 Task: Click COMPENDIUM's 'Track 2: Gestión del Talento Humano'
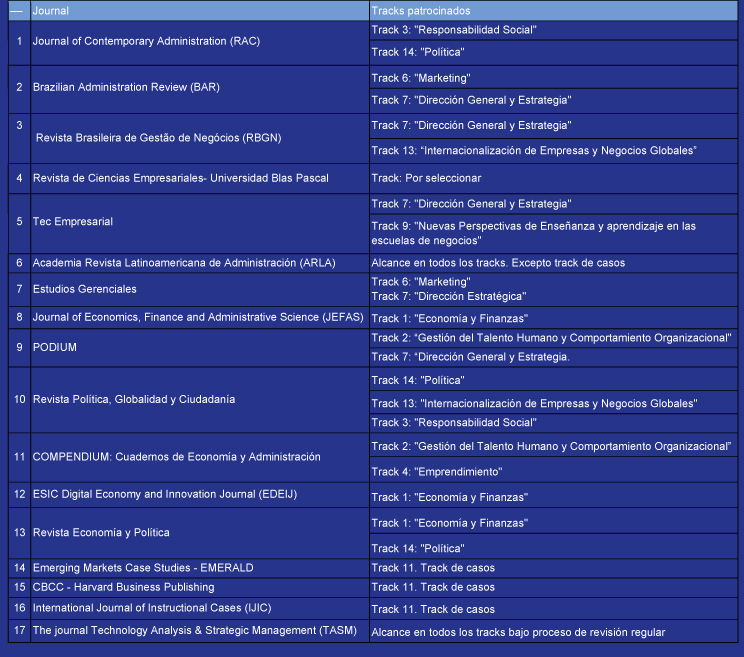click(x=553, y=445)
